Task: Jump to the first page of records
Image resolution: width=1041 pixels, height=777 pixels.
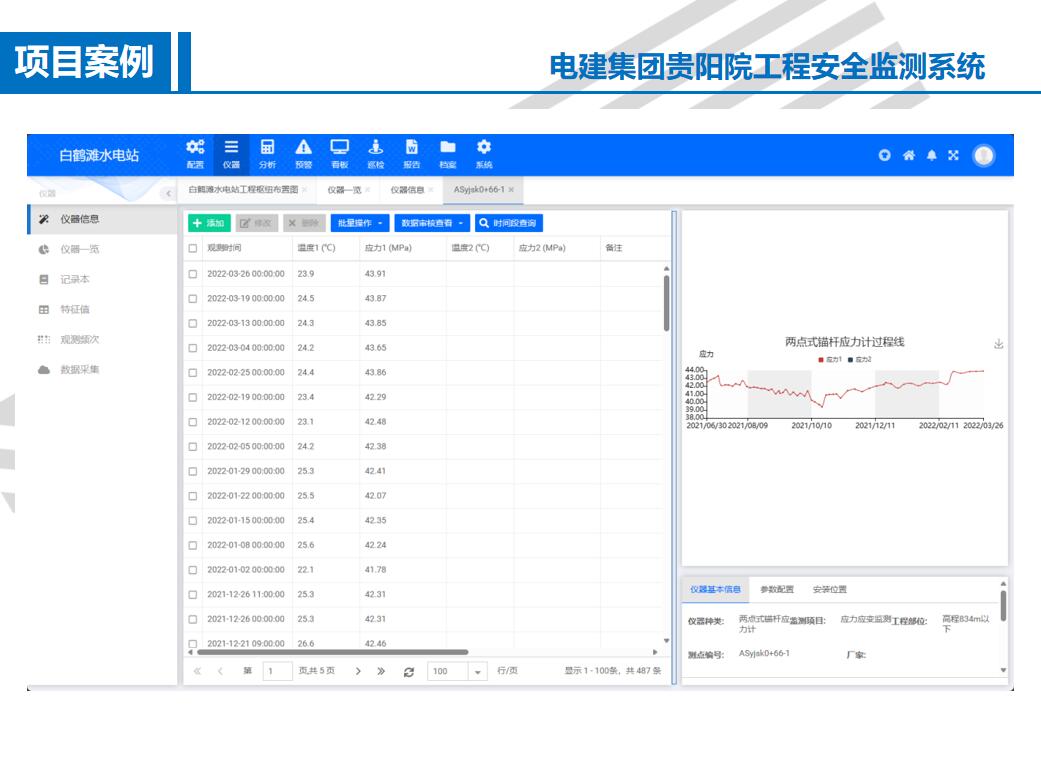Action: coord(197,671)
